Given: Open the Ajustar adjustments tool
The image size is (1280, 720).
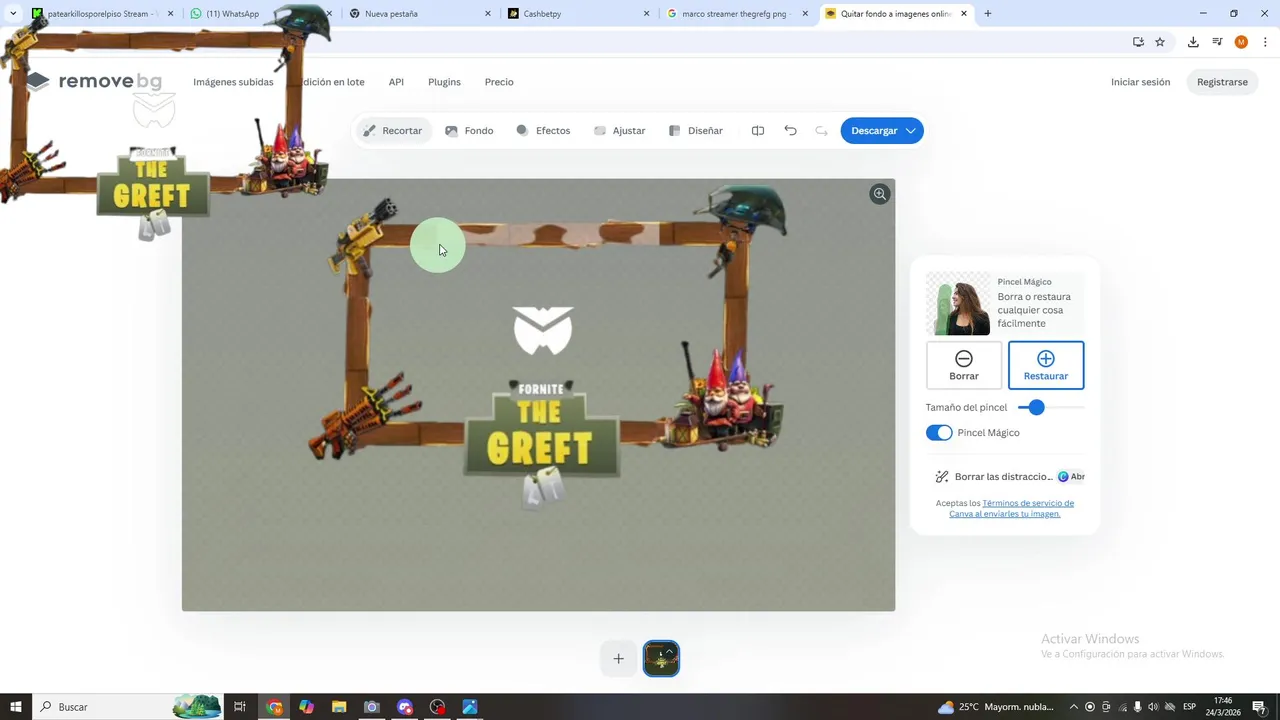Looking at the screenshot, I should 619,131.
